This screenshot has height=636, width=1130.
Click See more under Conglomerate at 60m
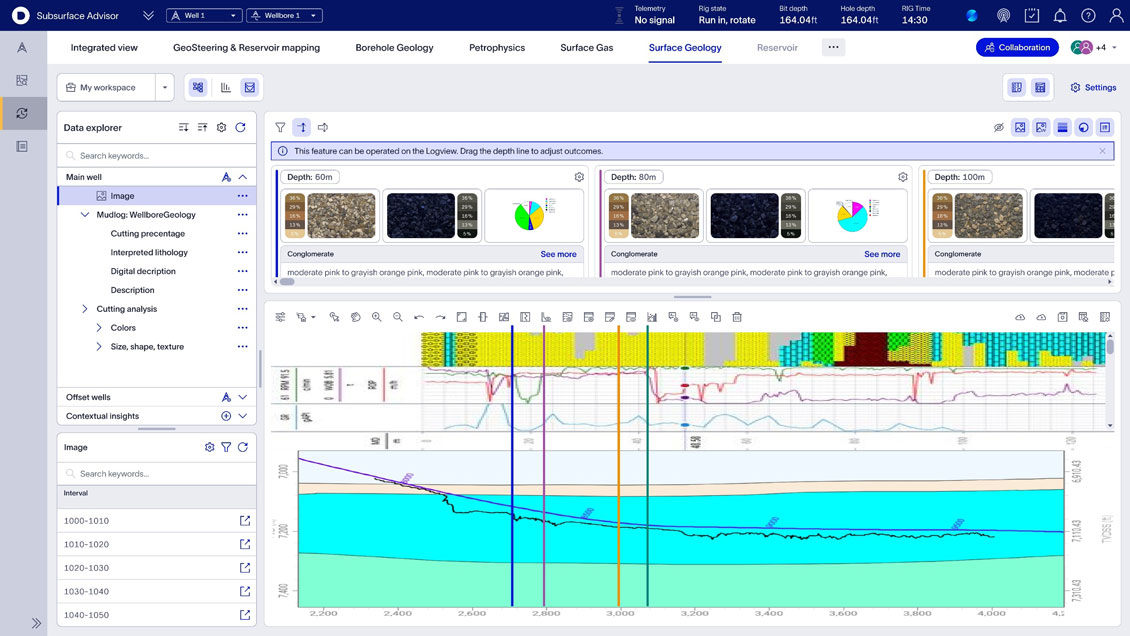click(558, 254)
